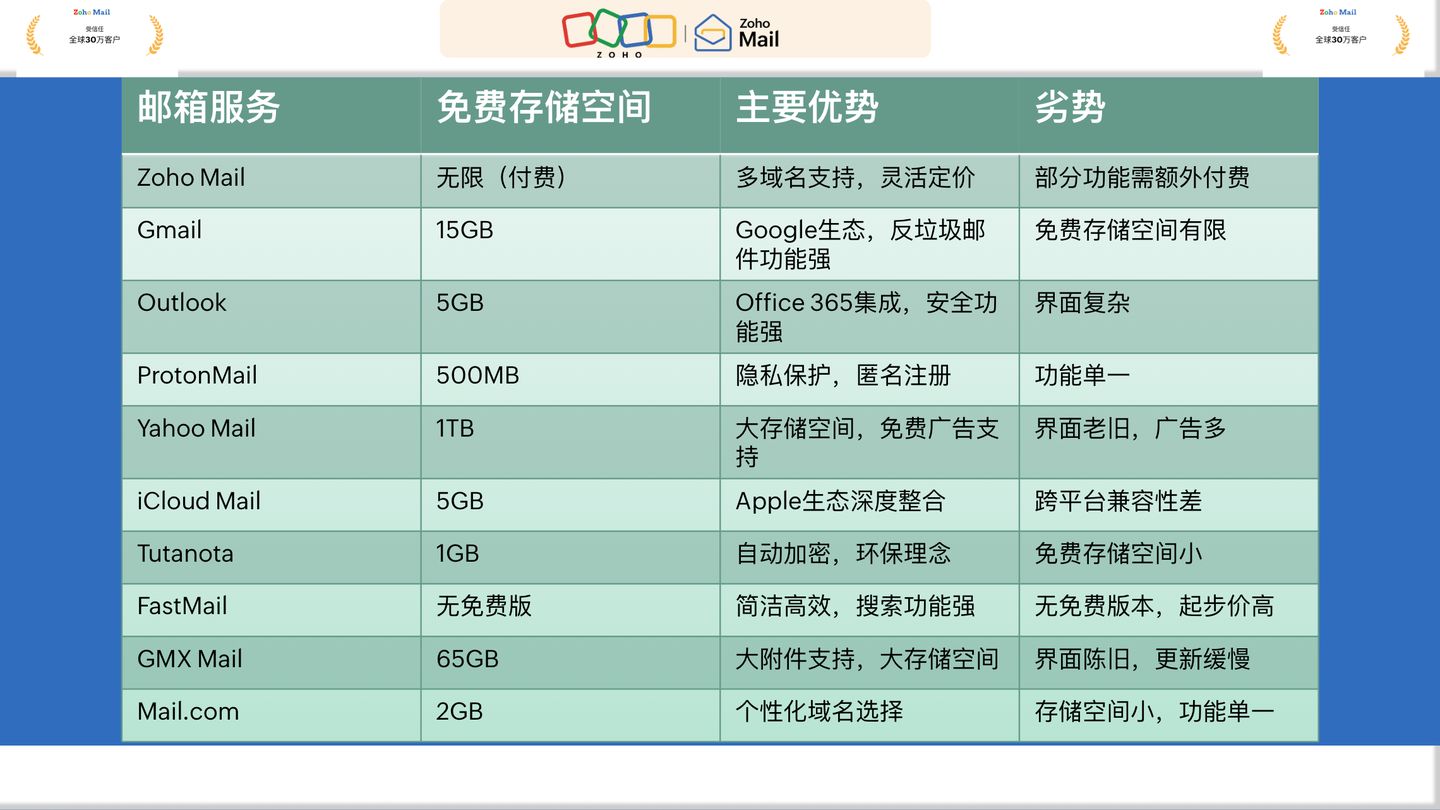Select the 劣势 column header
This screenshot has height=810, width=1440.
point(1168,116)
